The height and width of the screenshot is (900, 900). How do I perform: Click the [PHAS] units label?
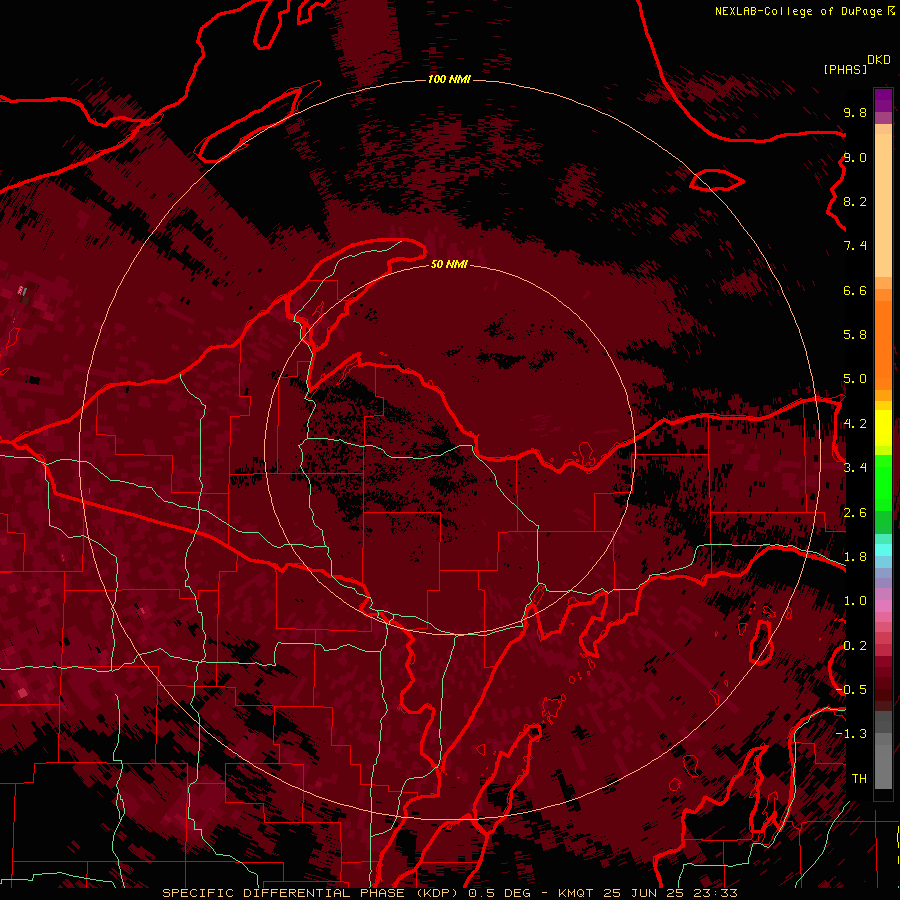tap(845, 69)
